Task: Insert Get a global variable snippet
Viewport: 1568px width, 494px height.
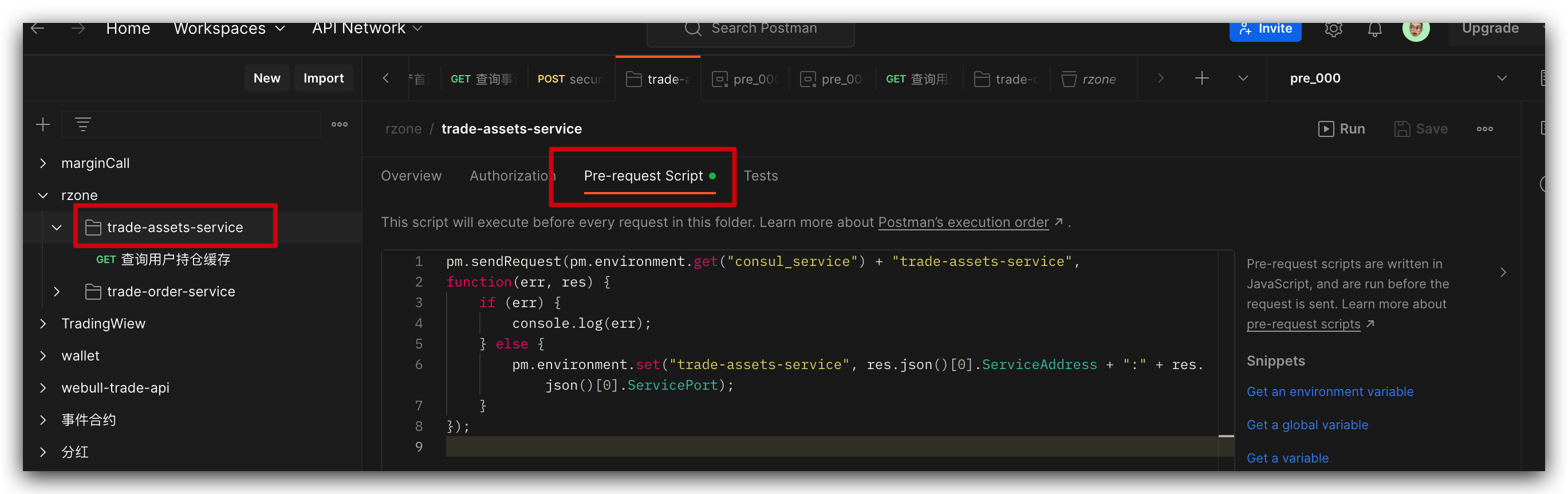Action: coord(1307,425)
